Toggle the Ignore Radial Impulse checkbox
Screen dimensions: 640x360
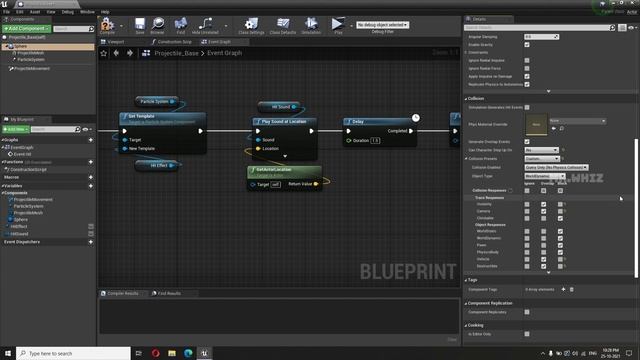pyautogui.click(x=527, y=60)
